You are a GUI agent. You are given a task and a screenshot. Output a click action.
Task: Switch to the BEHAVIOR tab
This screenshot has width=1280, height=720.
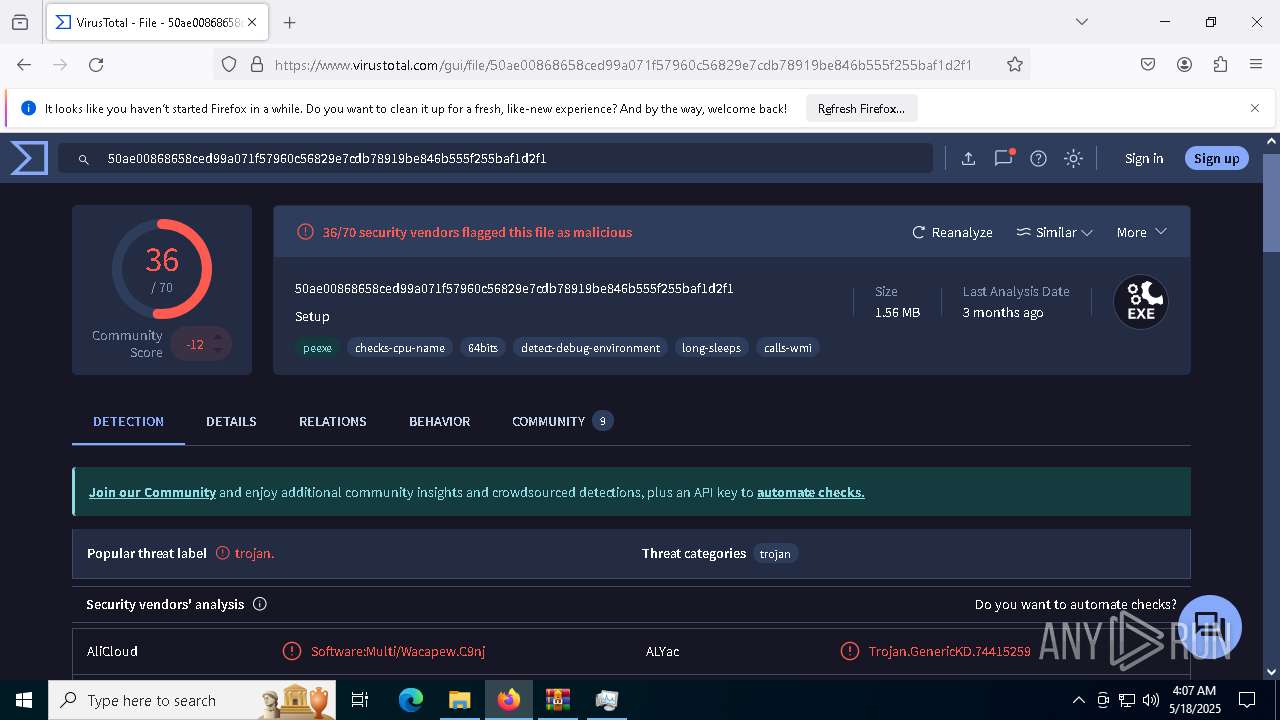click(439, 421)
